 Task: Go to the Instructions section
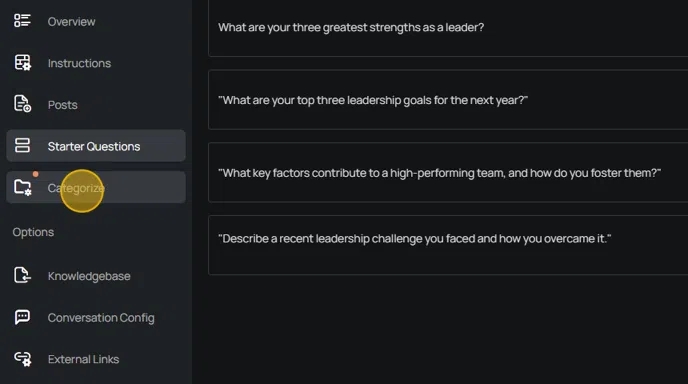(x=79, y=63)
